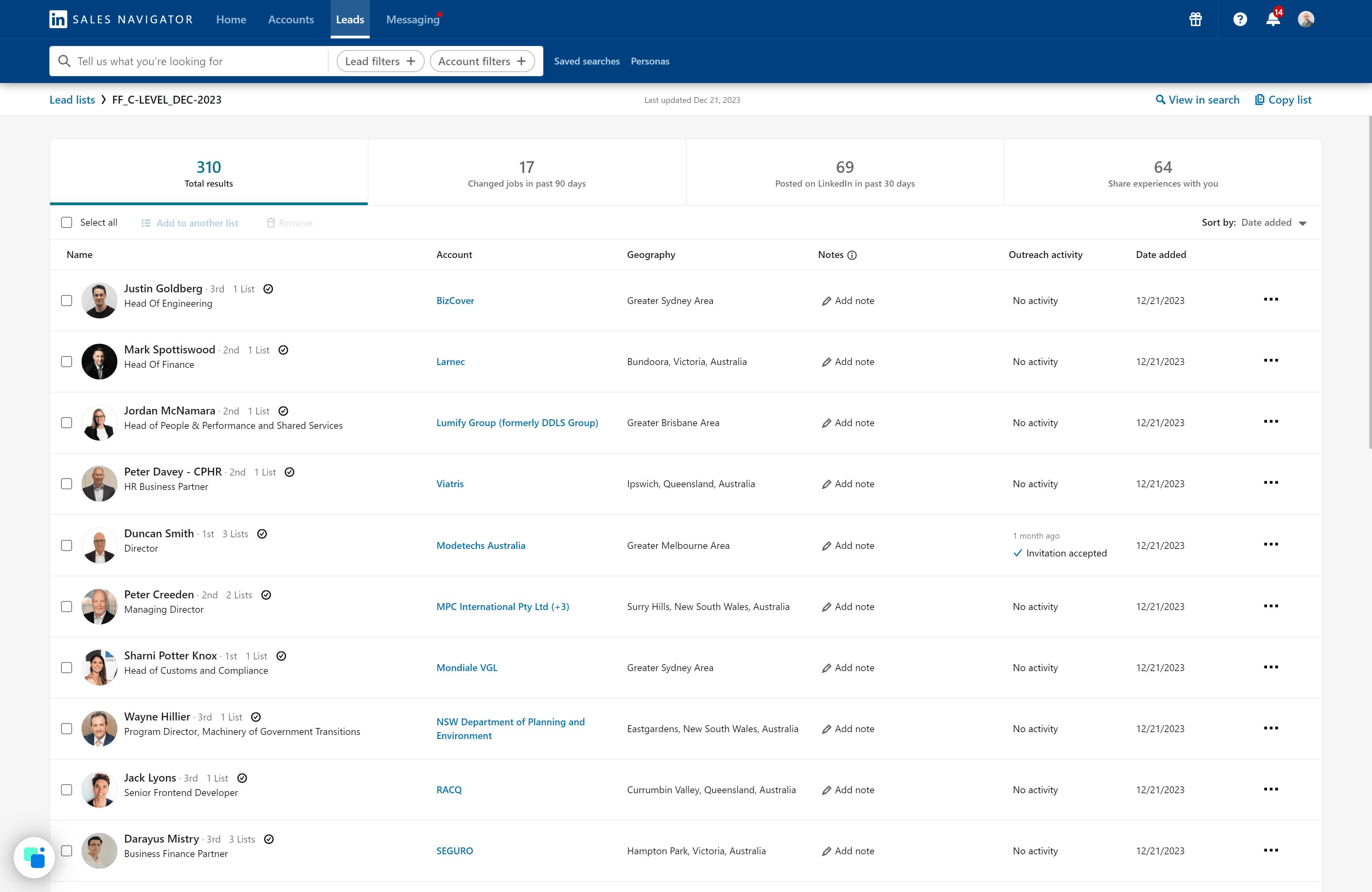Open more options for Darayus Mistry
Screen dimensions: 1372x892
[x=1270, y=851]
